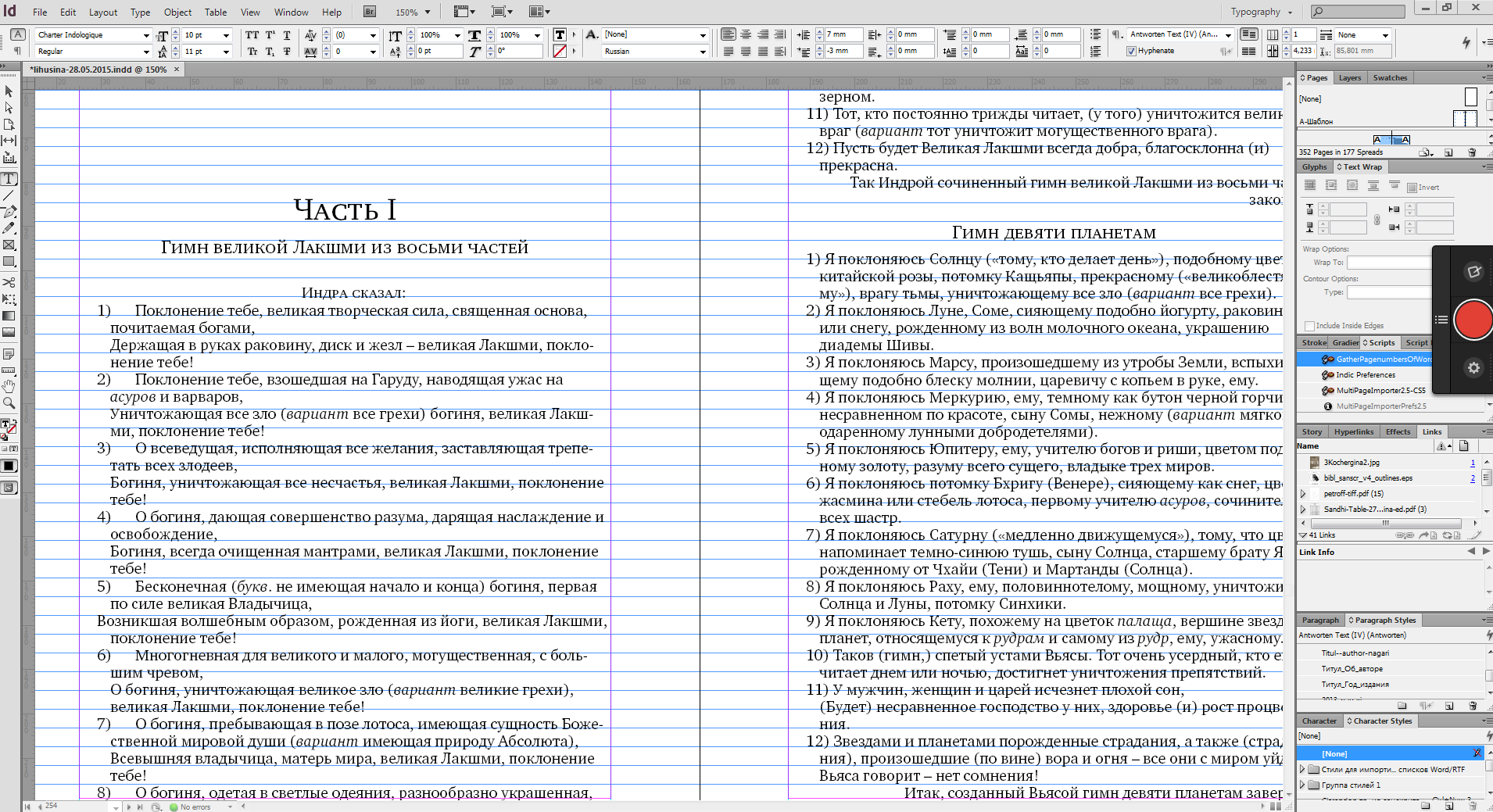Expand petrof-tiff.pdf link group

click(1303, 494)
